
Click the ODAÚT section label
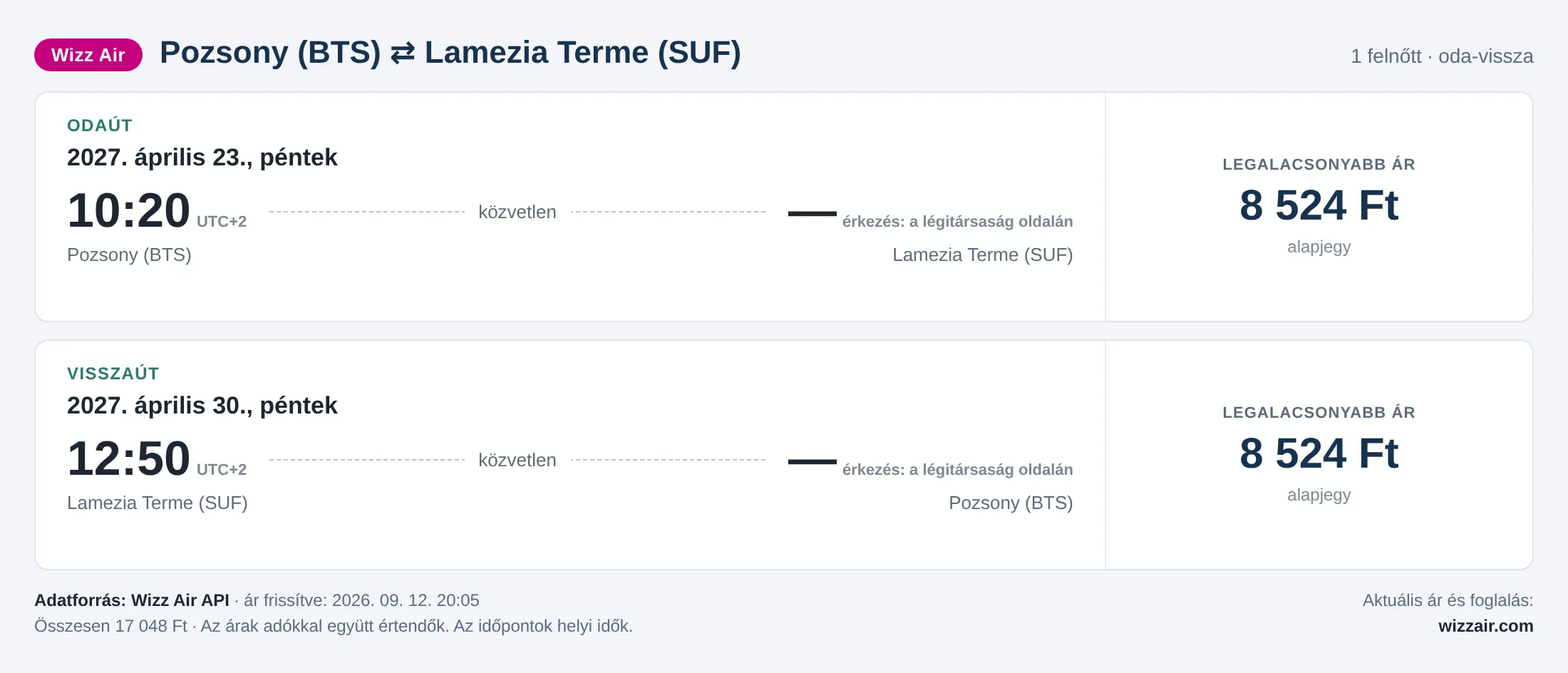tap(100, 125)
